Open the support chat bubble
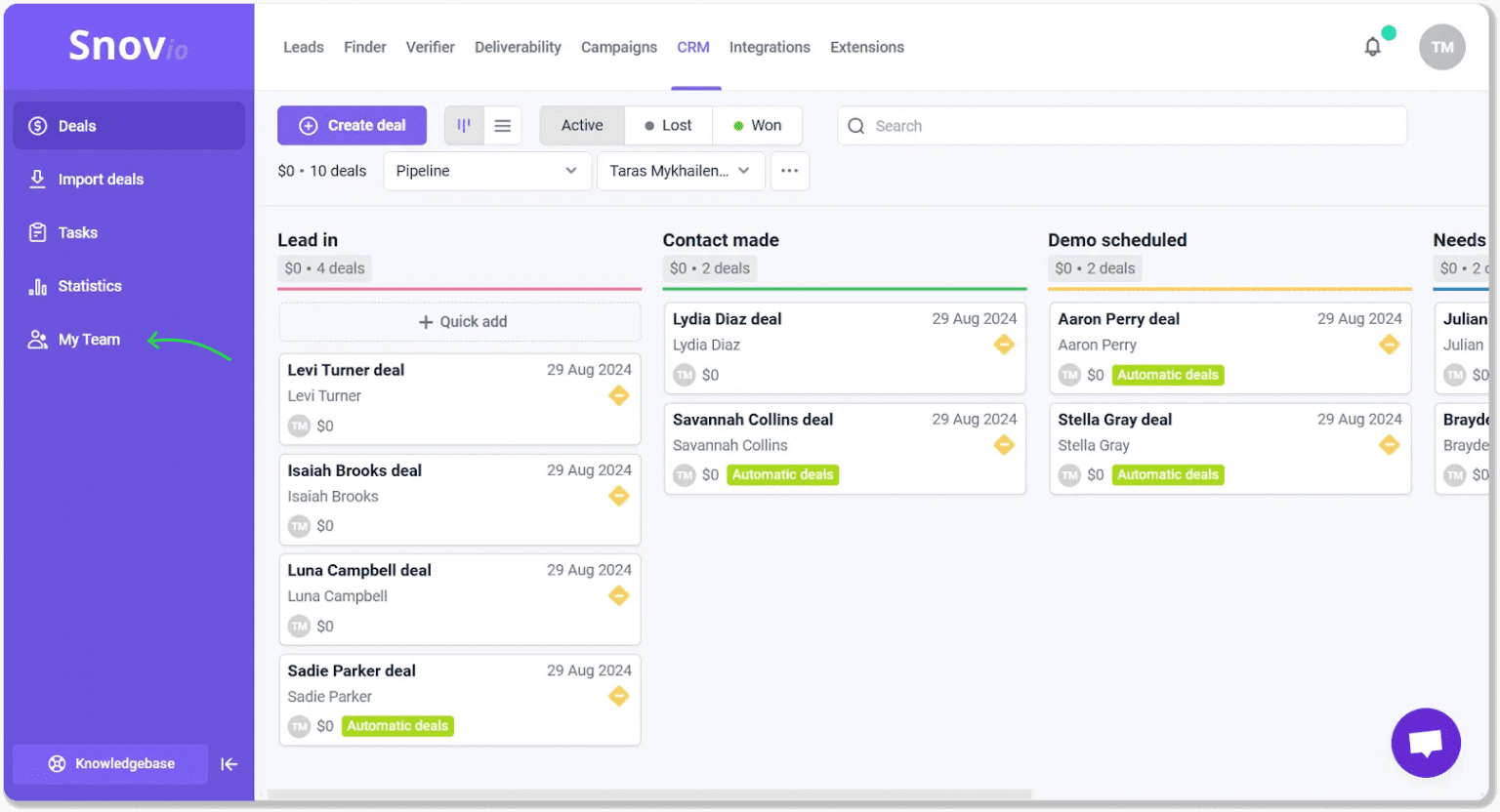 pyautogui.click(x=1426, y=743)
